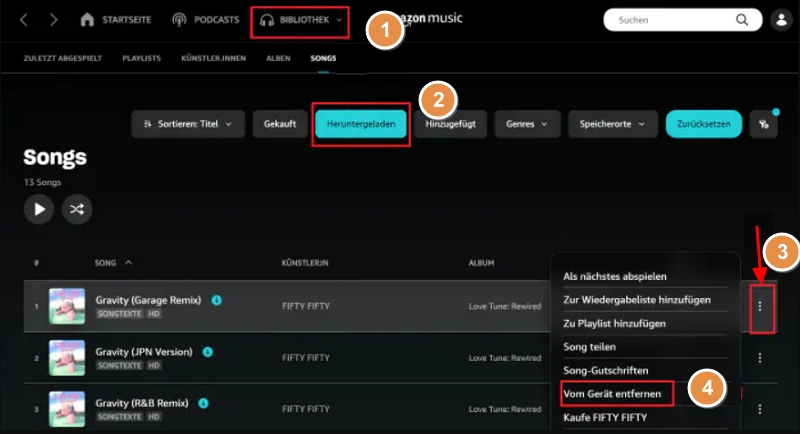Viewport: 800px width, 434px height.
Task: Open Love Tune: Rewired album in row 2
Action: 505,358
